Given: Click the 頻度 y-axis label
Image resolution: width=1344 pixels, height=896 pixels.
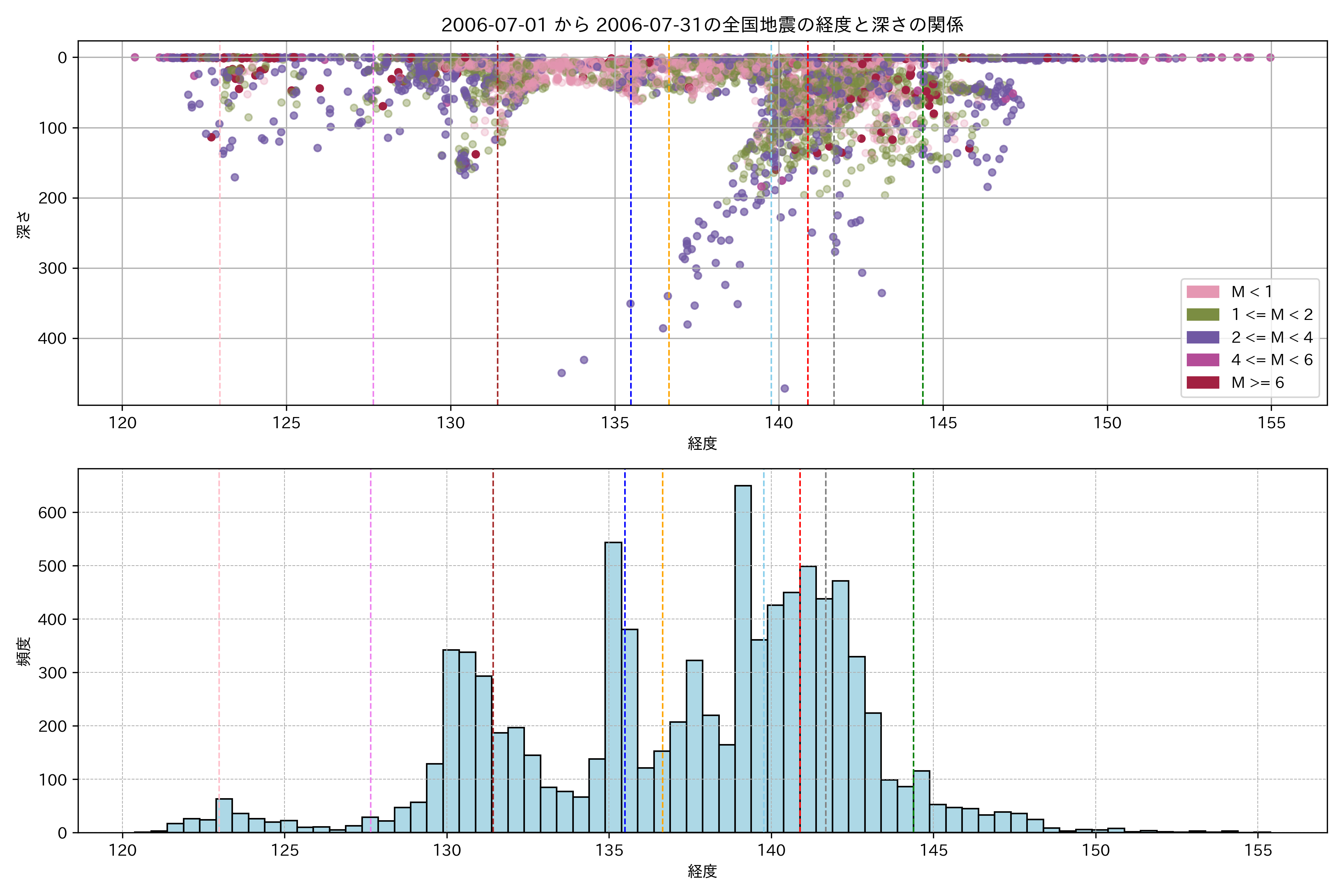Looking at the screenshot, I should [24, 651].
